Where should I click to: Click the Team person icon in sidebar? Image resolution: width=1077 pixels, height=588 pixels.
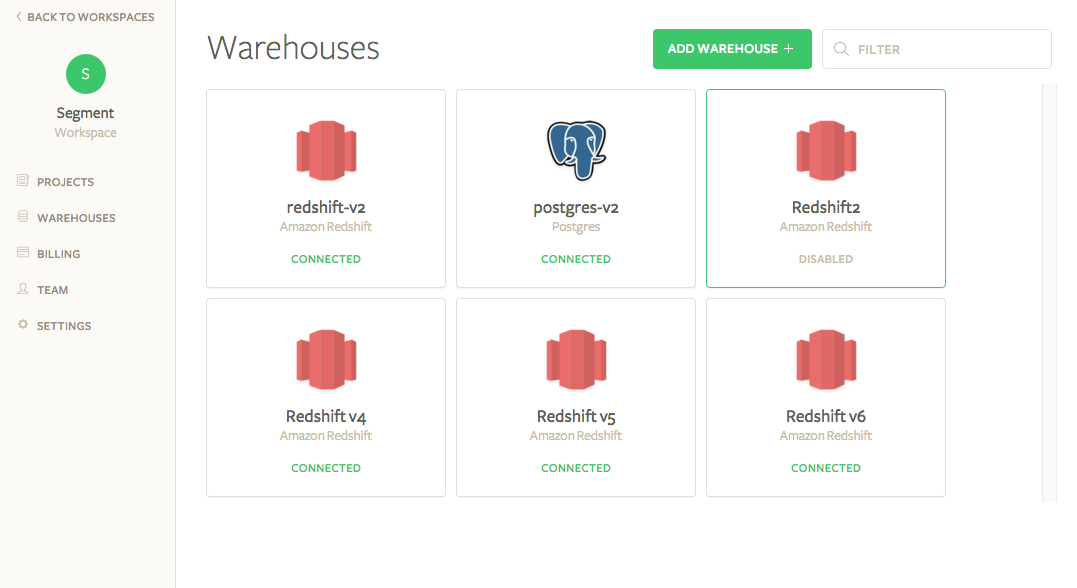[23, 289]
